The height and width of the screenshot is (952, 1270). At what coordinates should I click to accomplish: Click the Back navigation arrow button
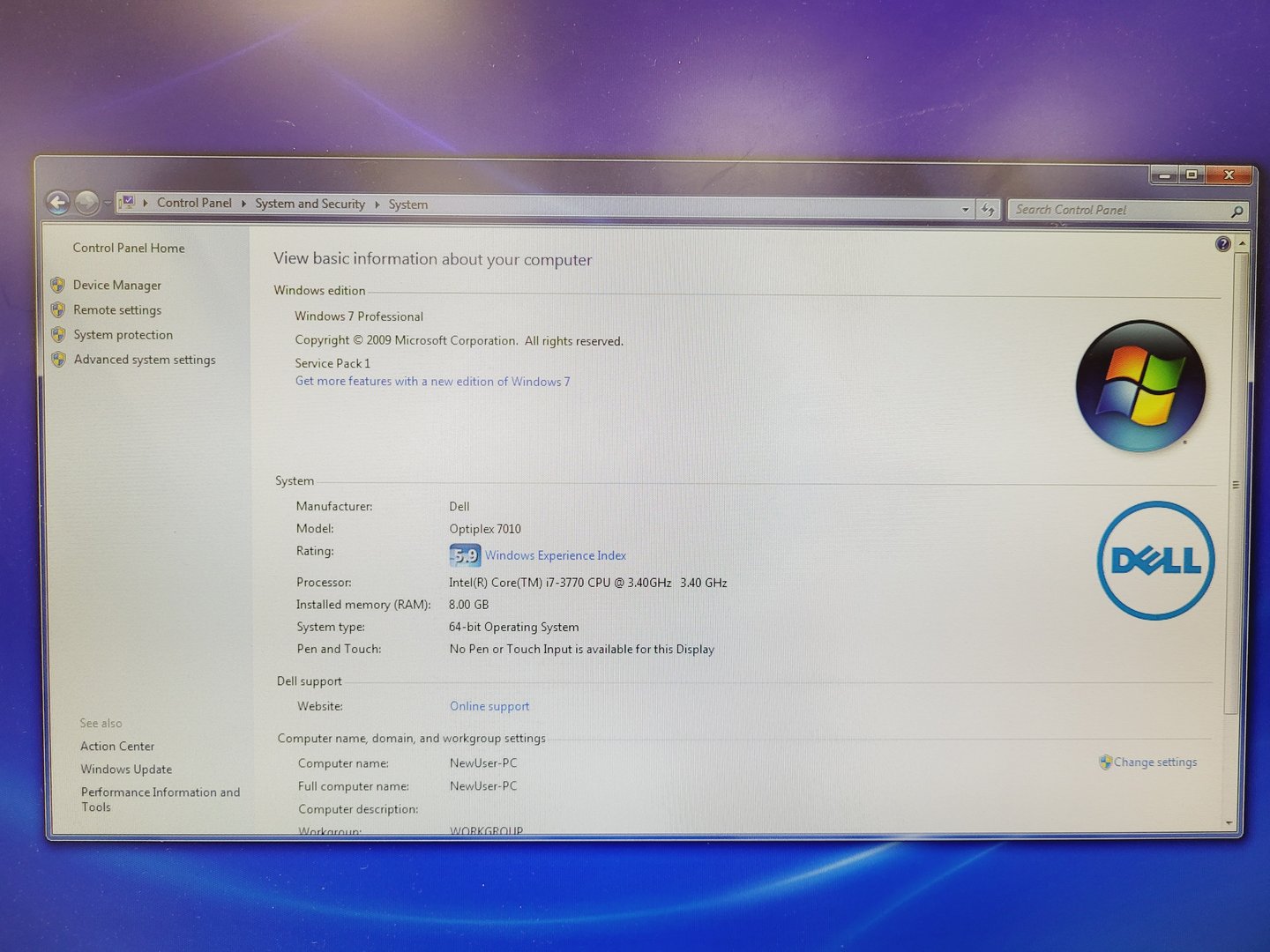[x=58, y=203]
